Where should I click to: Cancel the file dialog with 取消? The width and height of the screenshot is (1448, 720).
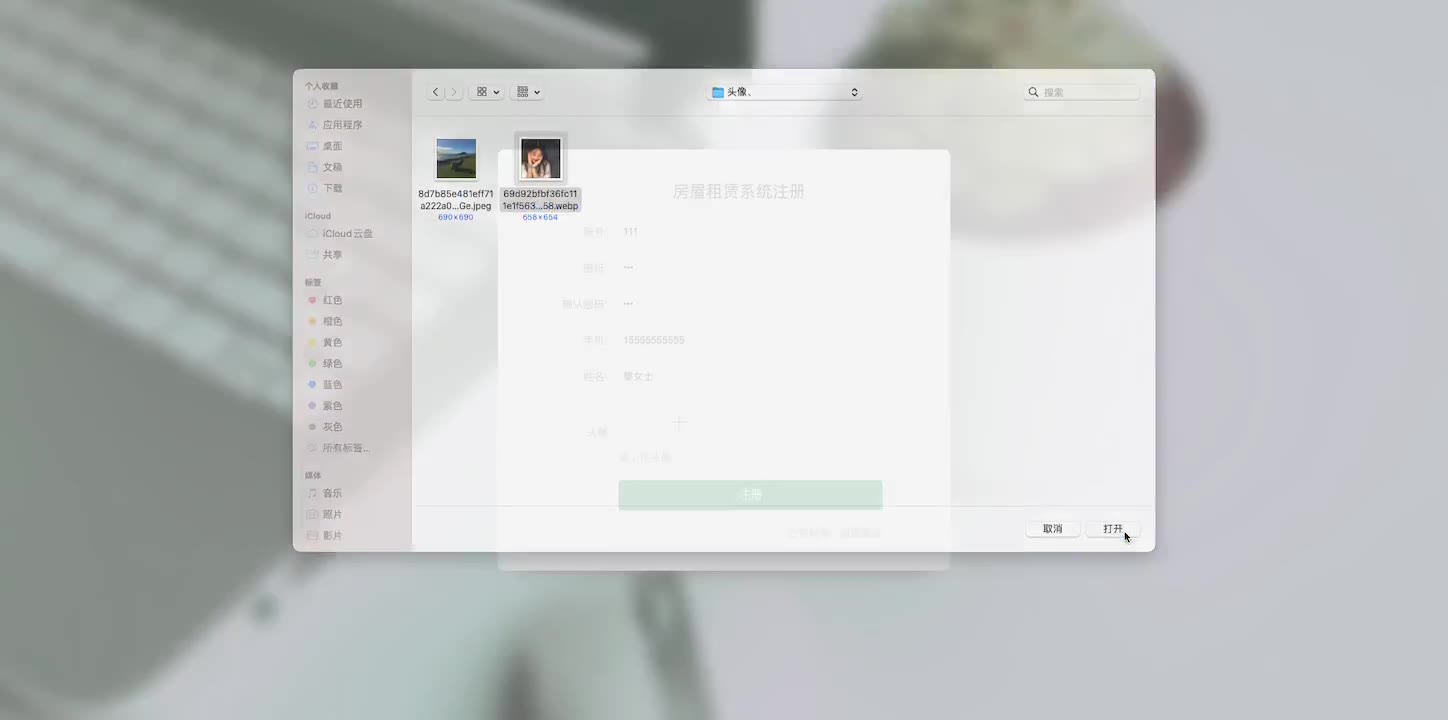[1053, 529]
